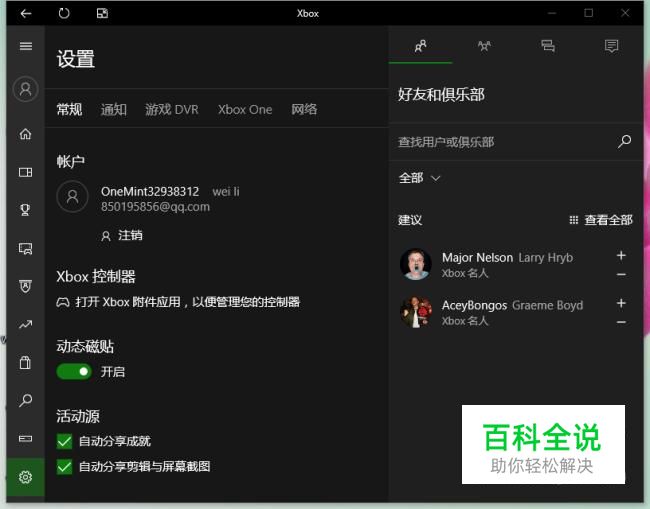The height and width of the screenshot is (509, 650).
Task: Uncheck 自动分享剪辑与屏幕截图 checkbox
Action: (64, 467)
